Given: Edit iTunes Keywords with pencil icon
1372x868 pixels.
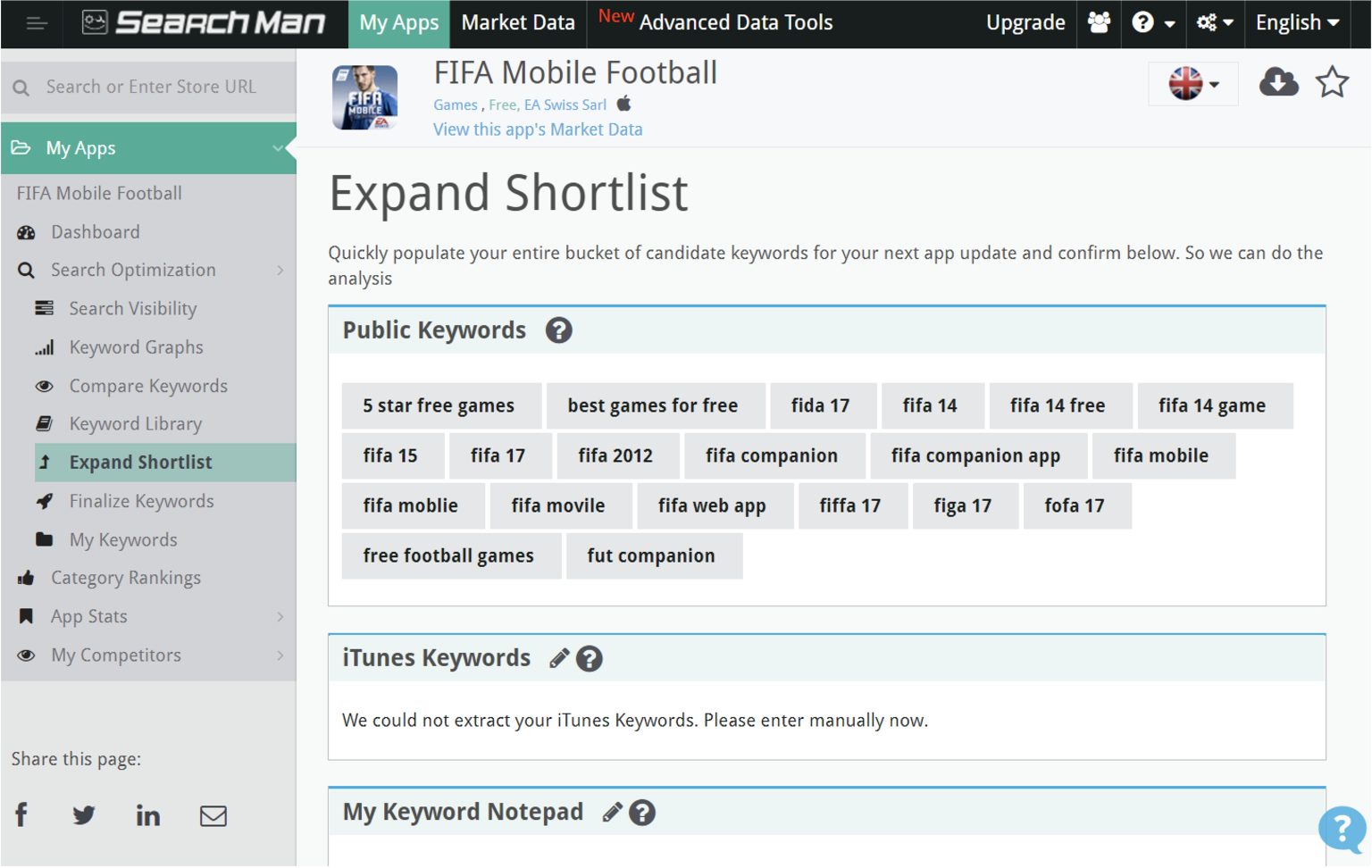Looking at the screenshot, I should (559, 659).
